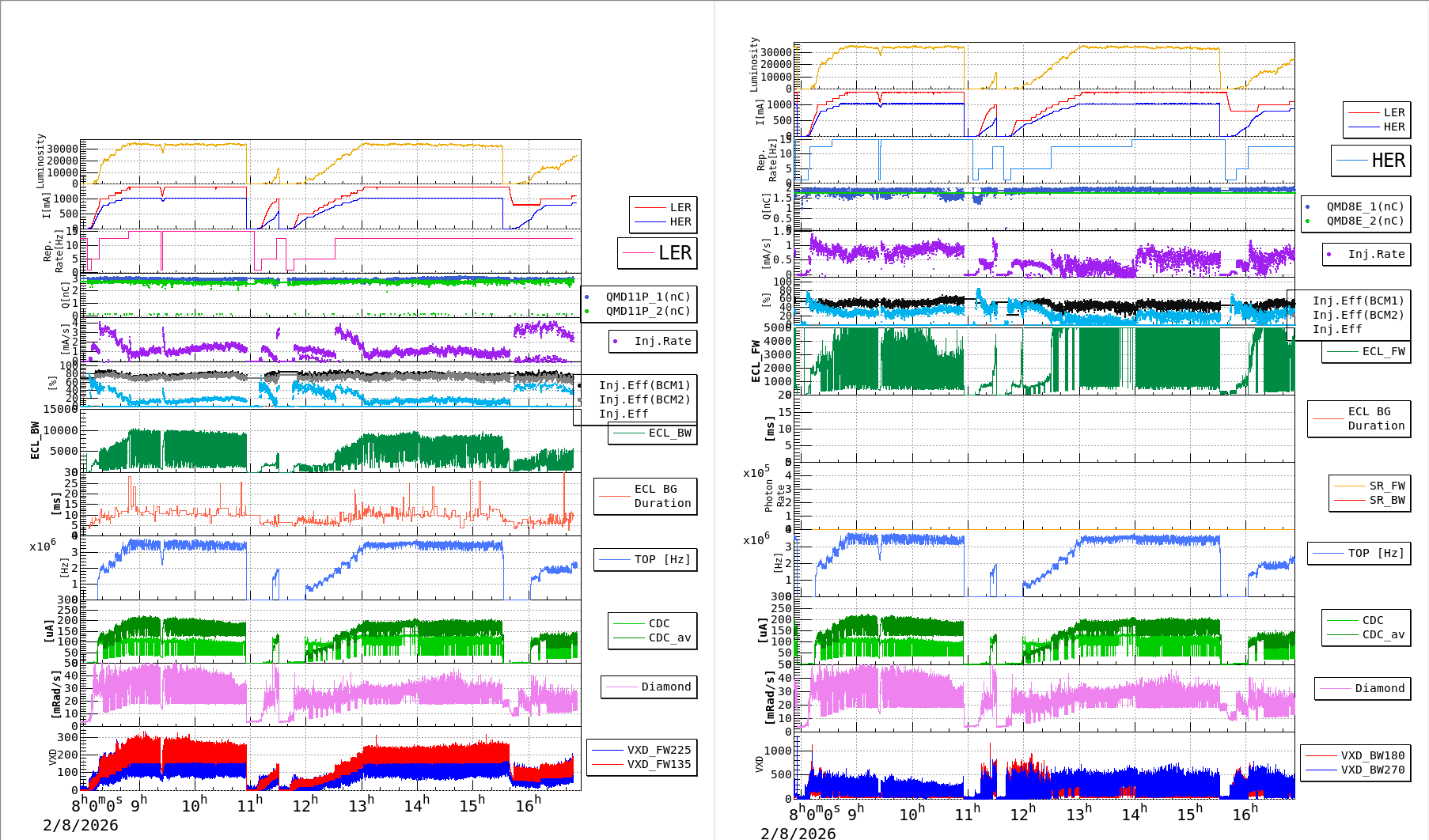
Task: Select the 12h time tick in LER panel
Action: click(x=305, y=804)
